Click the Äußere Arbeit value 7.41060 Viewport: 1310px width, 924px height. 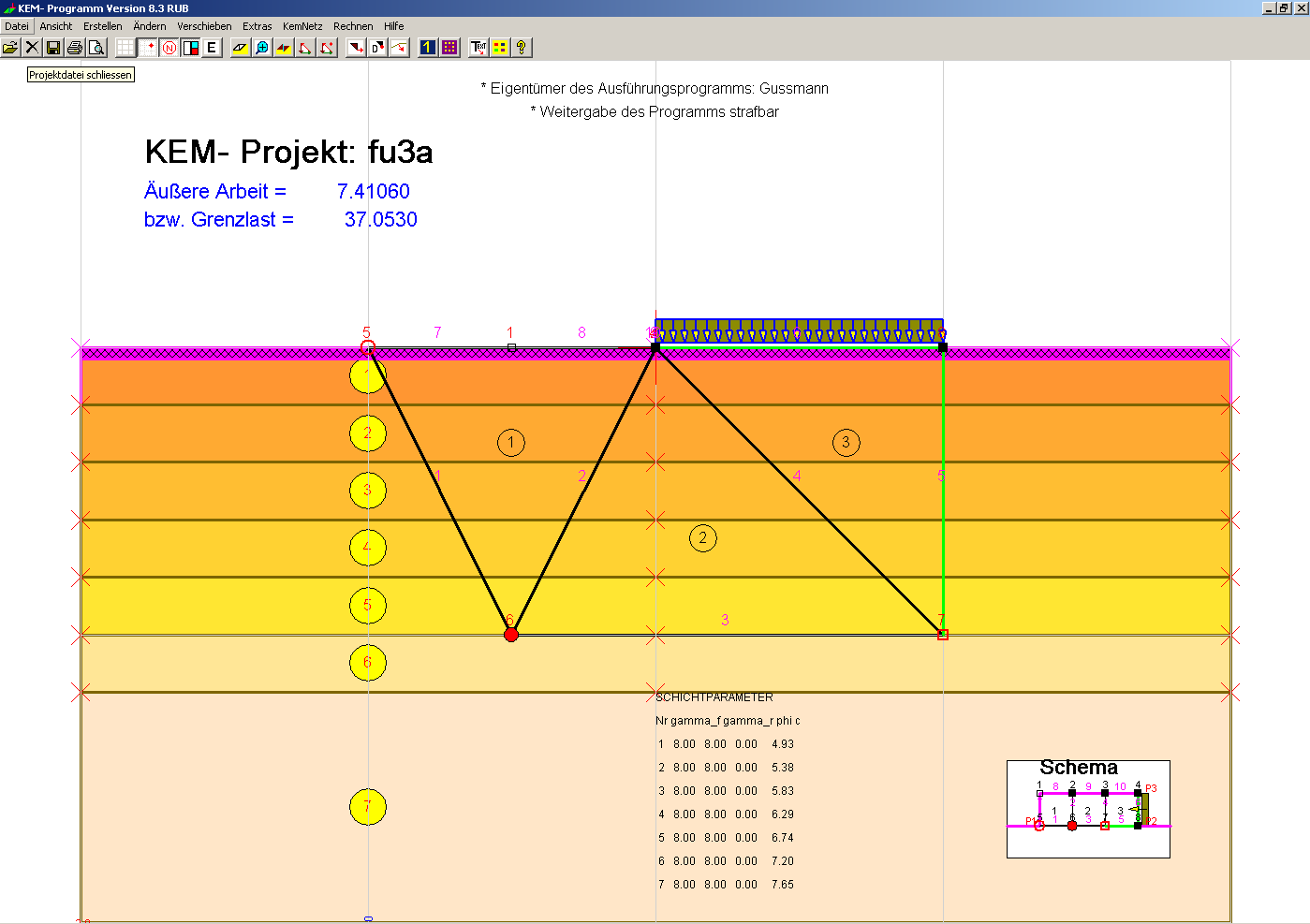pos(374,191)
